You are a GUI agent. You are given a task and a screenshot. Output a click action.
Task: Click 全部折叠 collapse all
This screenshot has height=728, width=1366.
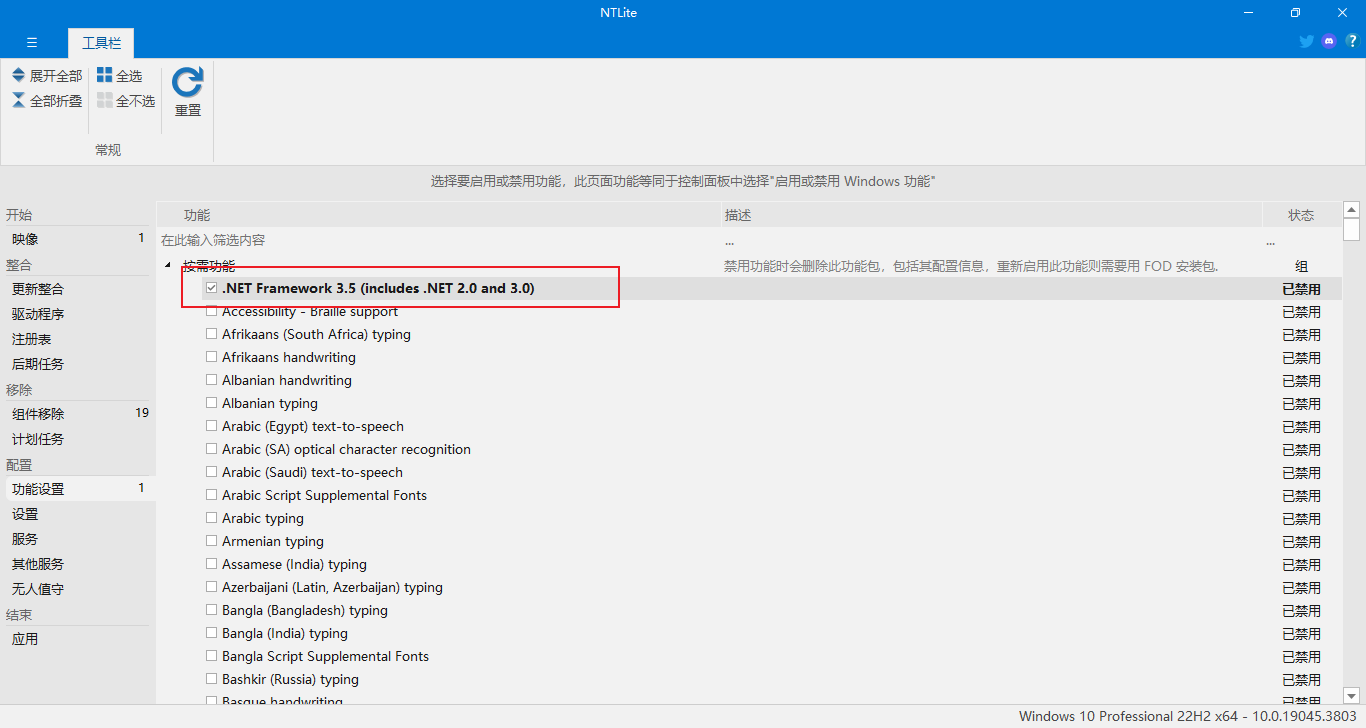(x=47, y=101)
